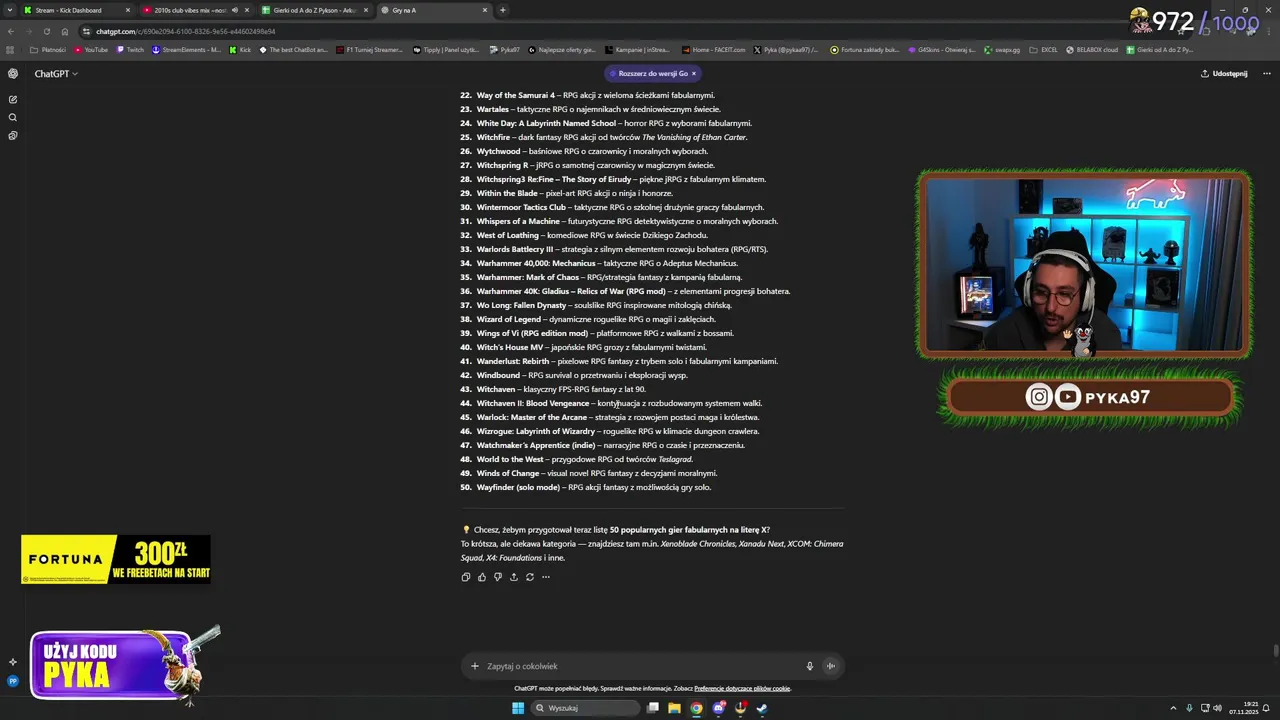
Task: Dismiss the 'Rozszerz do wersji Go' banner
Action: (x=693, y=73)
